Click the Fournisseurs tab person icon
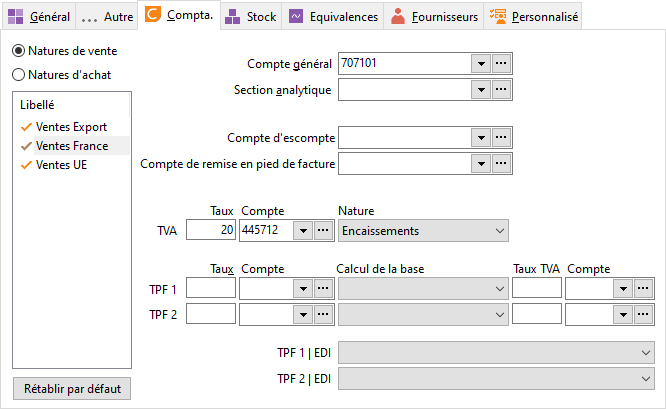This screenshot has height=409, width=666. (398, 16)
